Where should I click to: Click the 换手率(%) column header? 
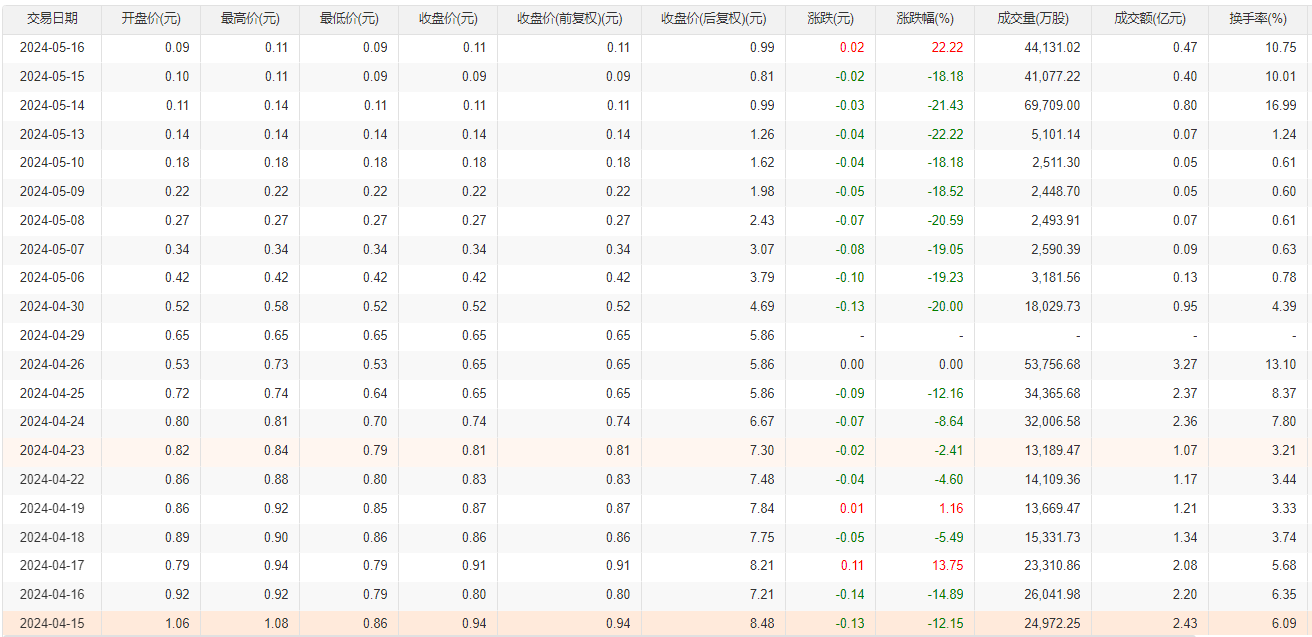tap(1258, 19)
